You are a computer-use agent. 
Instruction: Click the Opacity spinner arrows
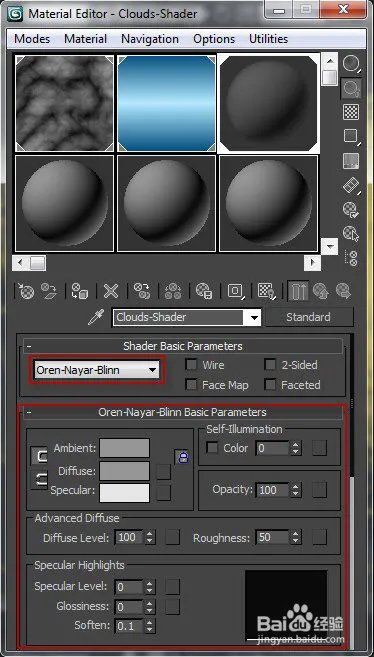296,489
